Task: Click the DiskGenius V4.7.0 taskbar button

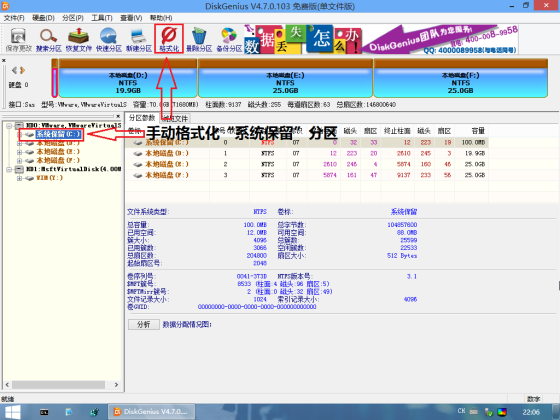Action: tap(151, 412)
